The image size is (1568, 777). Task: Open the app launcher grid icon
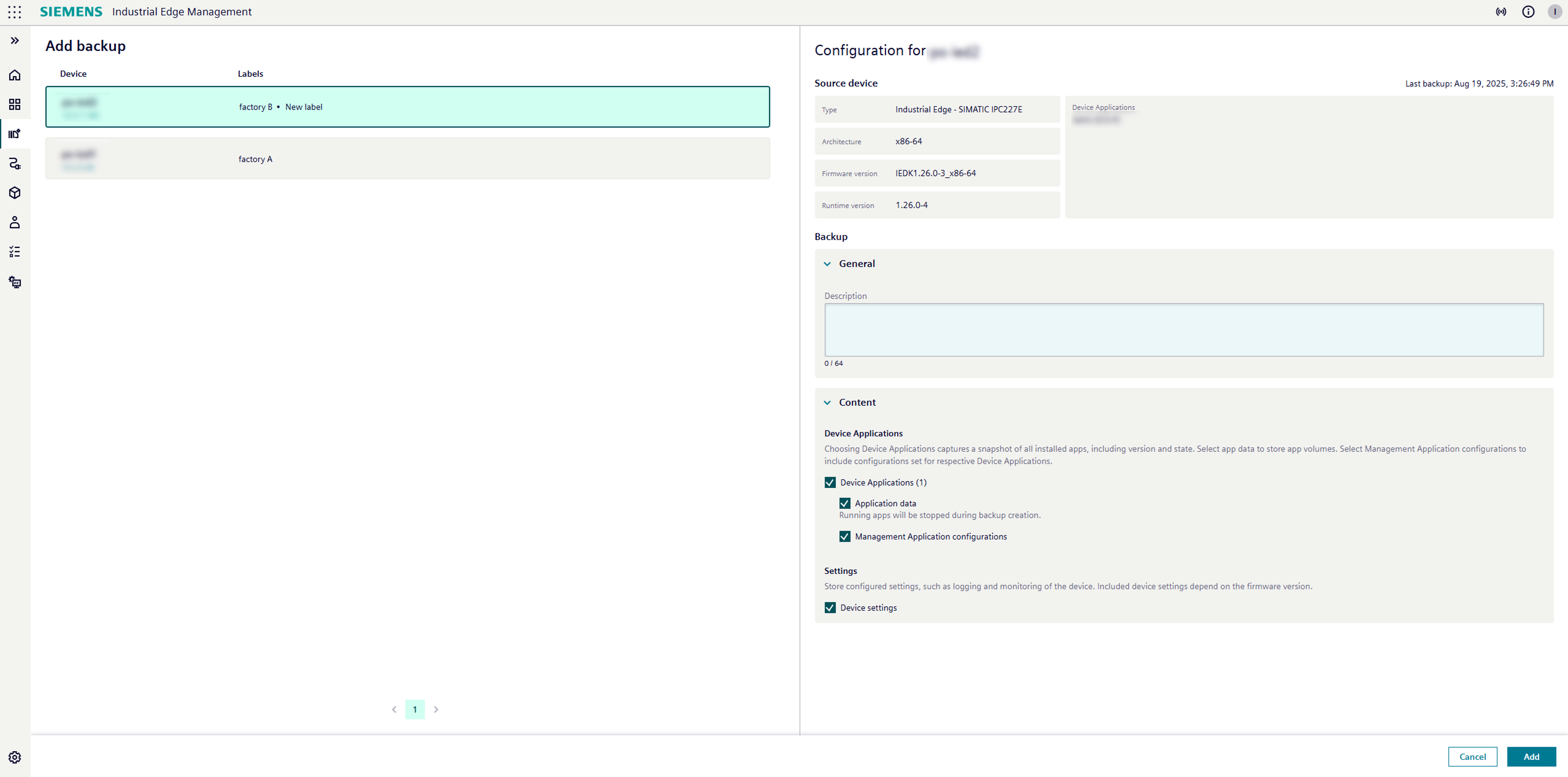15,12
